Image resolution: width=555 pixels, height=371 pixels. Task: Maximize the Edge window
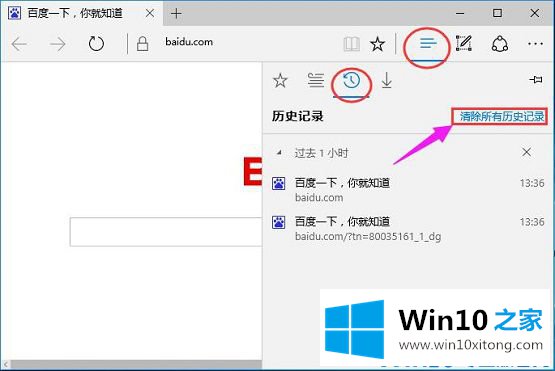pos(497,13)
